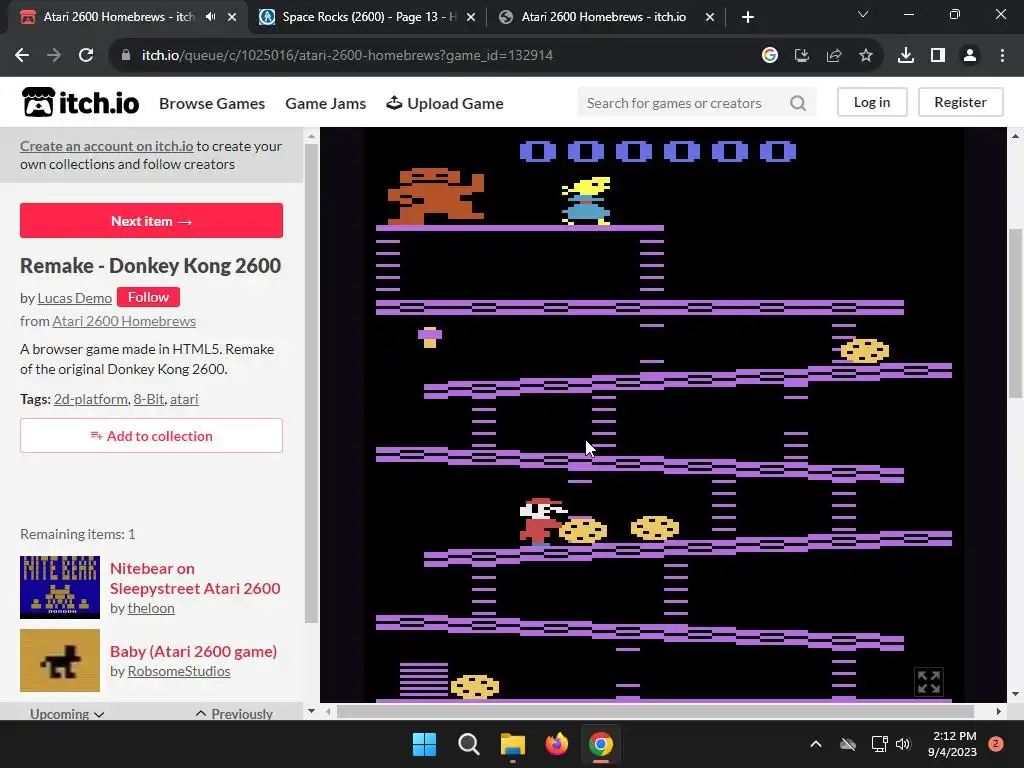
Task: Open clock showing 2:12 PM
Action: (953, 744)
